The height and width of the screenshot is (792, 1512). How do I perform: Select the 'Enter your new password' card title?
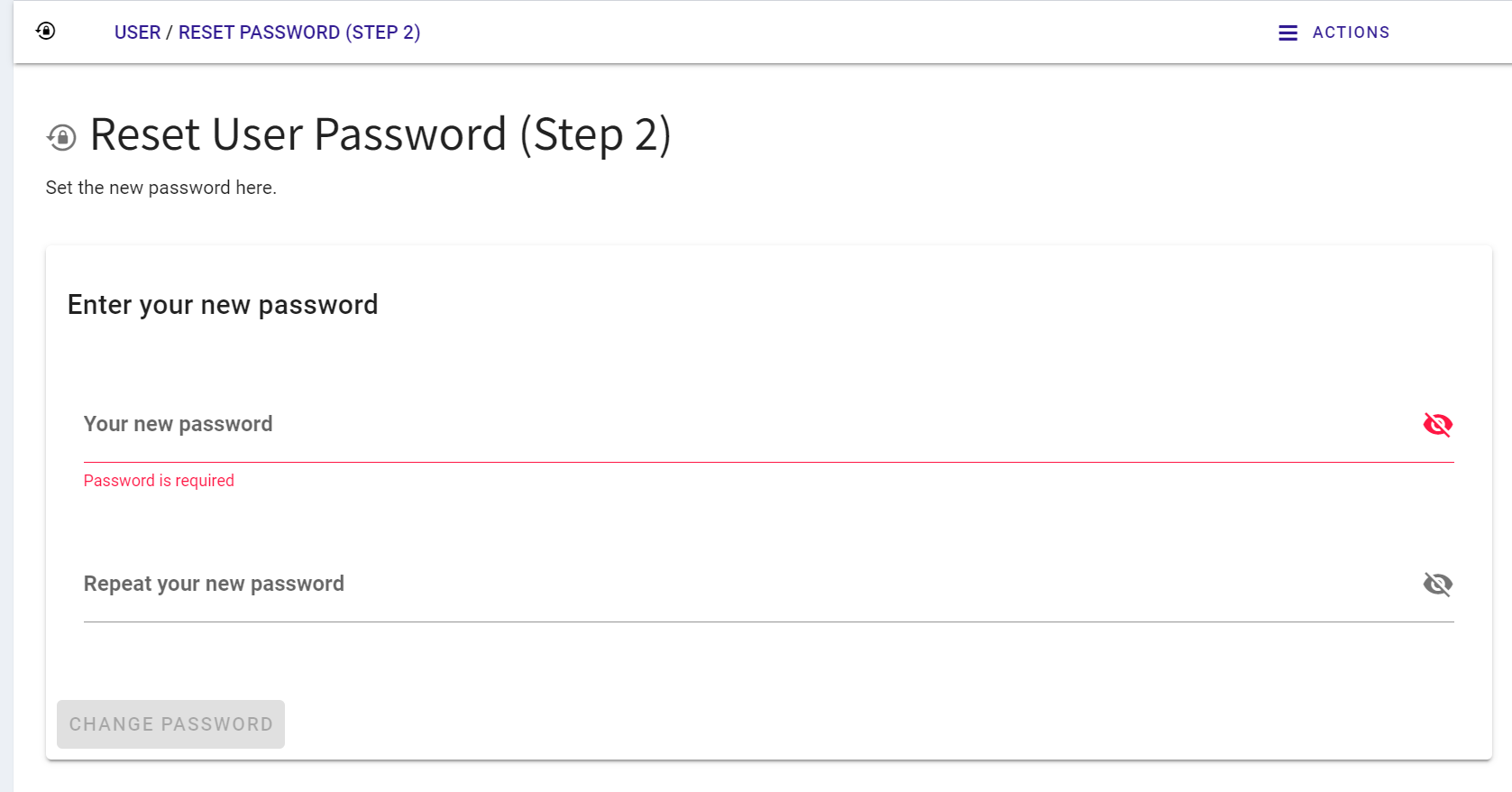coord(223,305)
